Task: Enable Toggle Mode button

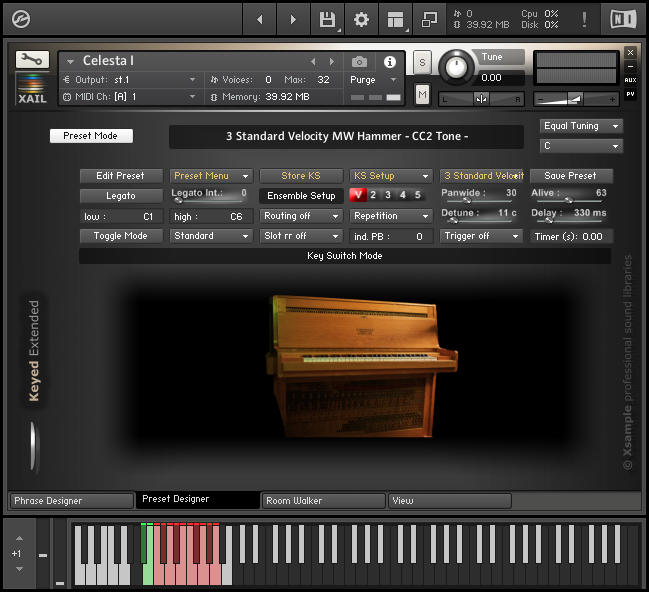Action: pos(121,236)
